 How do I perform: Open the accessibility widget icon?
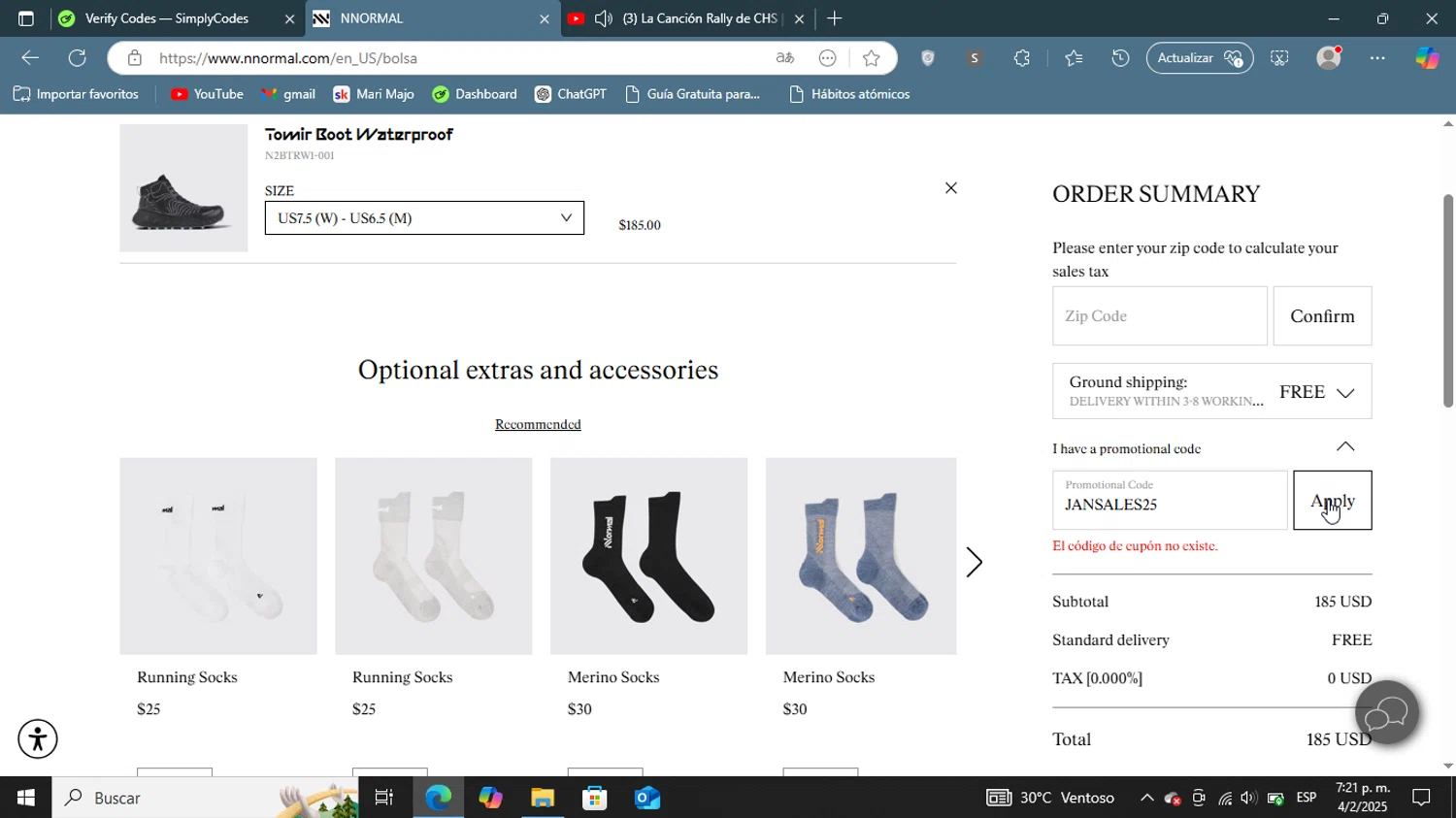coord(38,739)
